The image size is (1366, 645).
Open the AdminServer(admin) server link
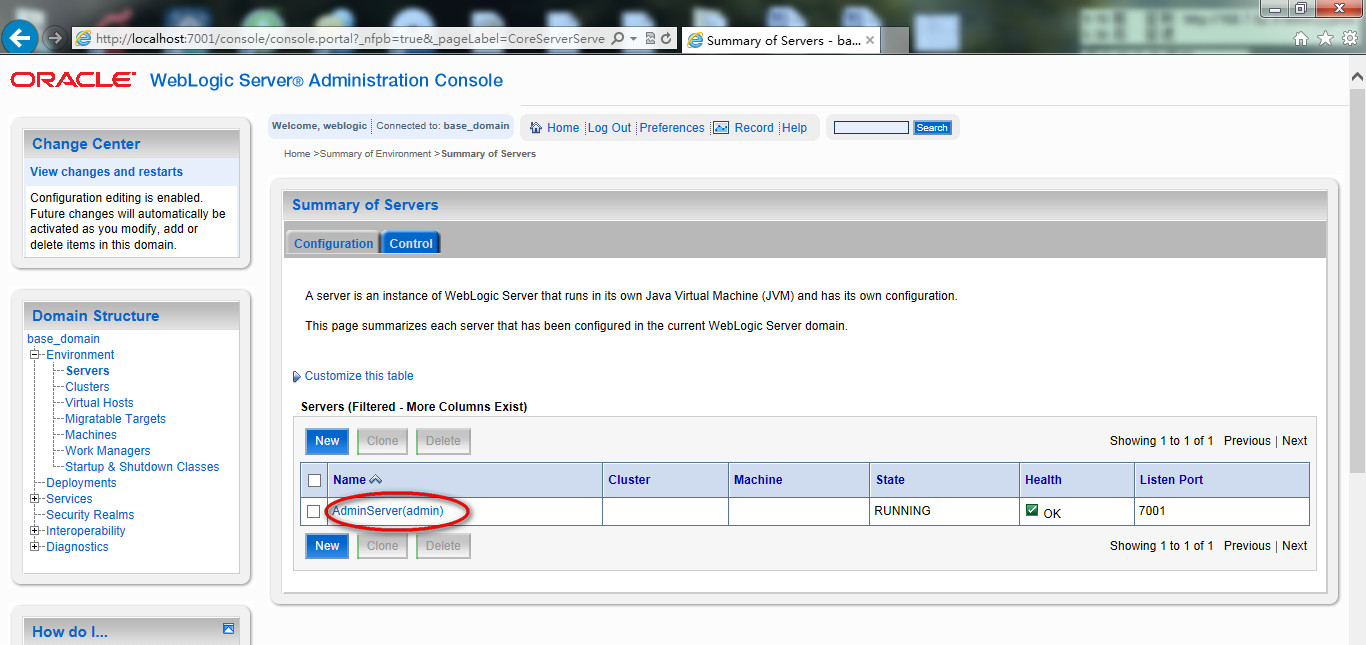(388, 511)
